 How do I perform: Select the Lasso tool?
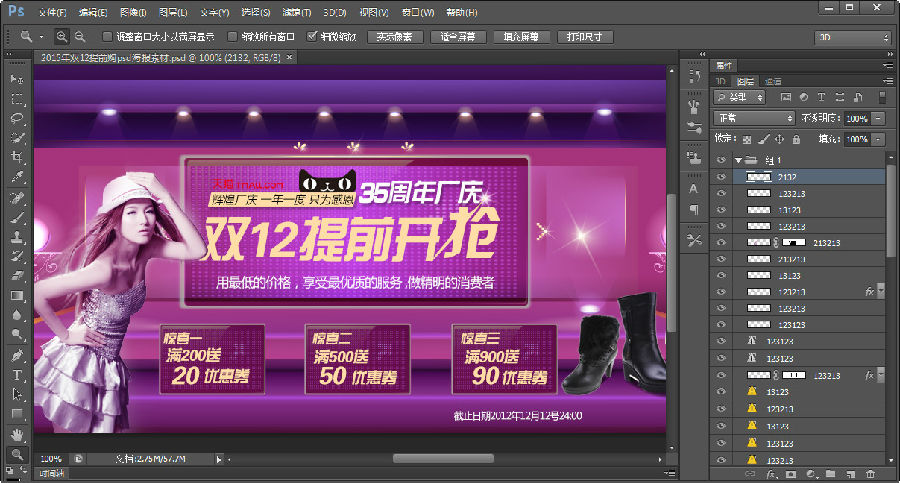17,118
